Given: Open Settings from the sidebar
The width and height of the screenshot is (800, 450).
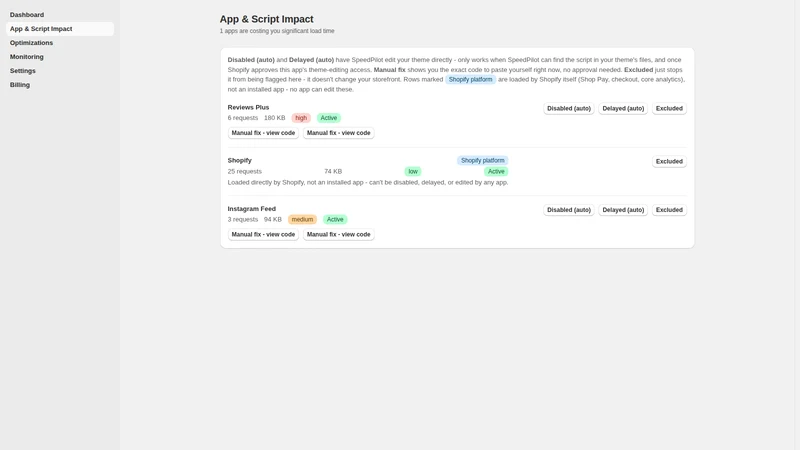Looking at the screenshot, I should pyautogui.click(x=22, y=71).
